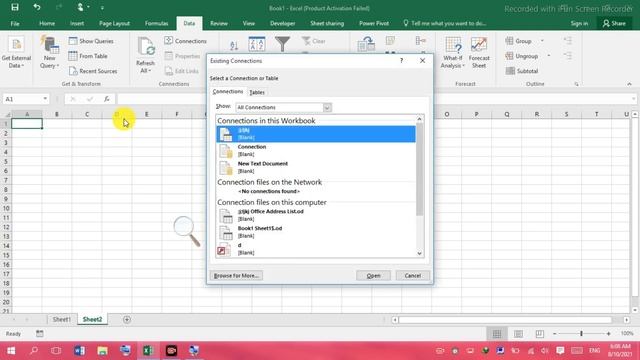Viewport: 640px width, 360px height.
Task: Select the 'Connection' workbook connection entry
Action: 316,150
